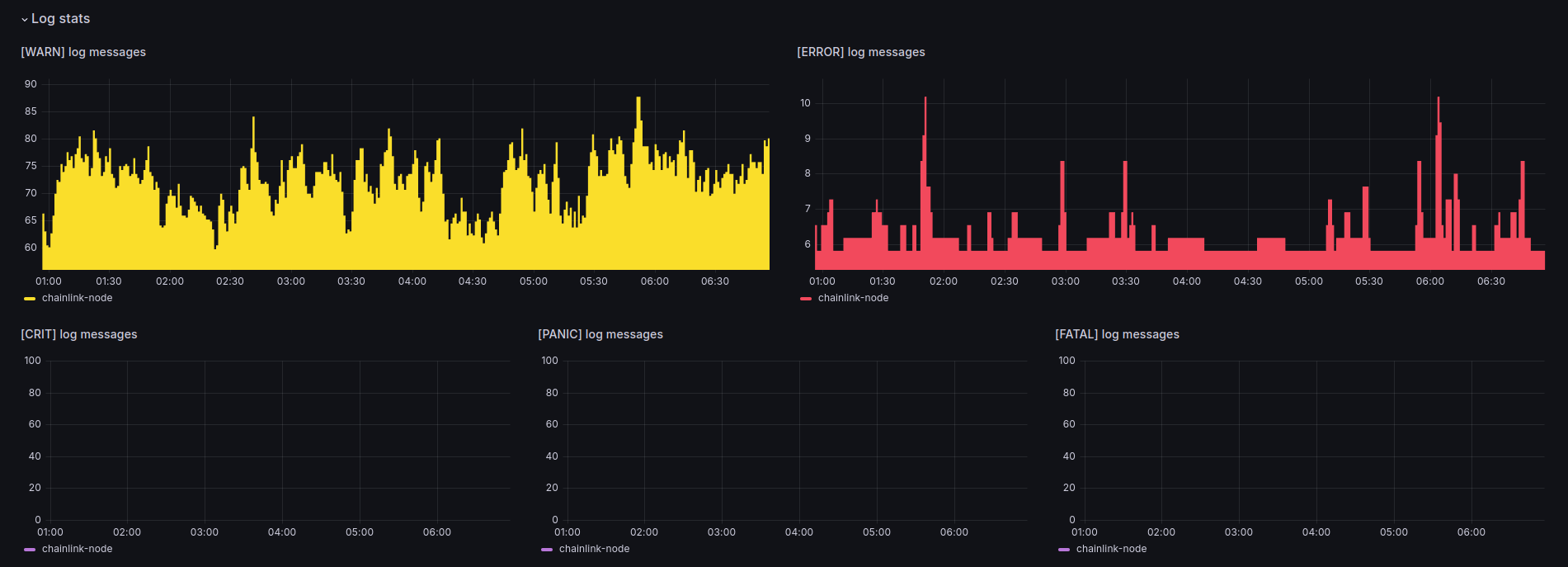Click the yellow legend swatch in WARN panel

[x=30, y=299]
